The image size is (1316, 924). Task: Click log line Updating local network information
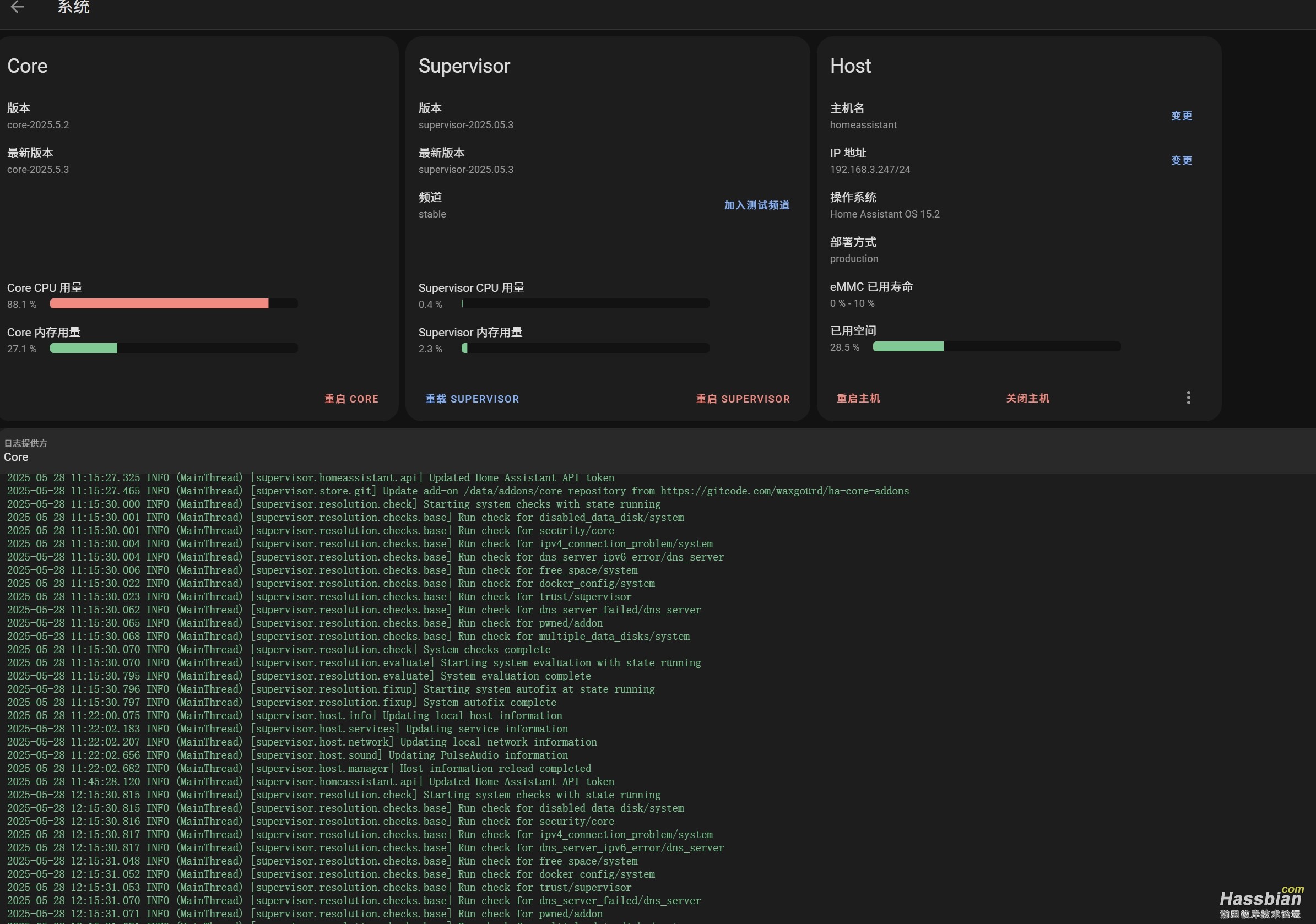pyautogui.click(x=301, y=742)
